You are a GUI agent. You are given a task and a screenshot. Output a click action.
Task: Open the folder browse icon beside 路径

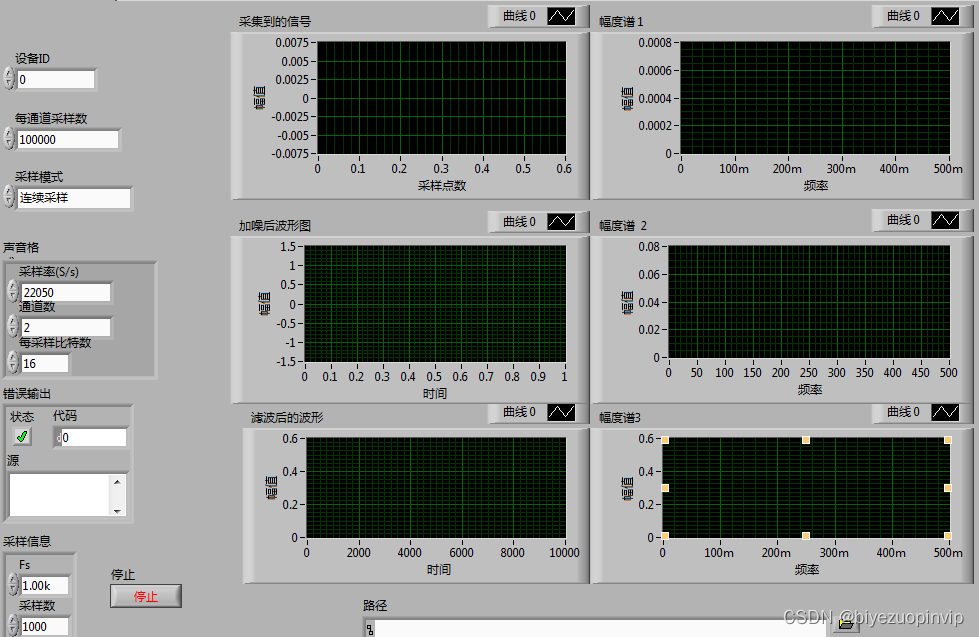point(846,623)
